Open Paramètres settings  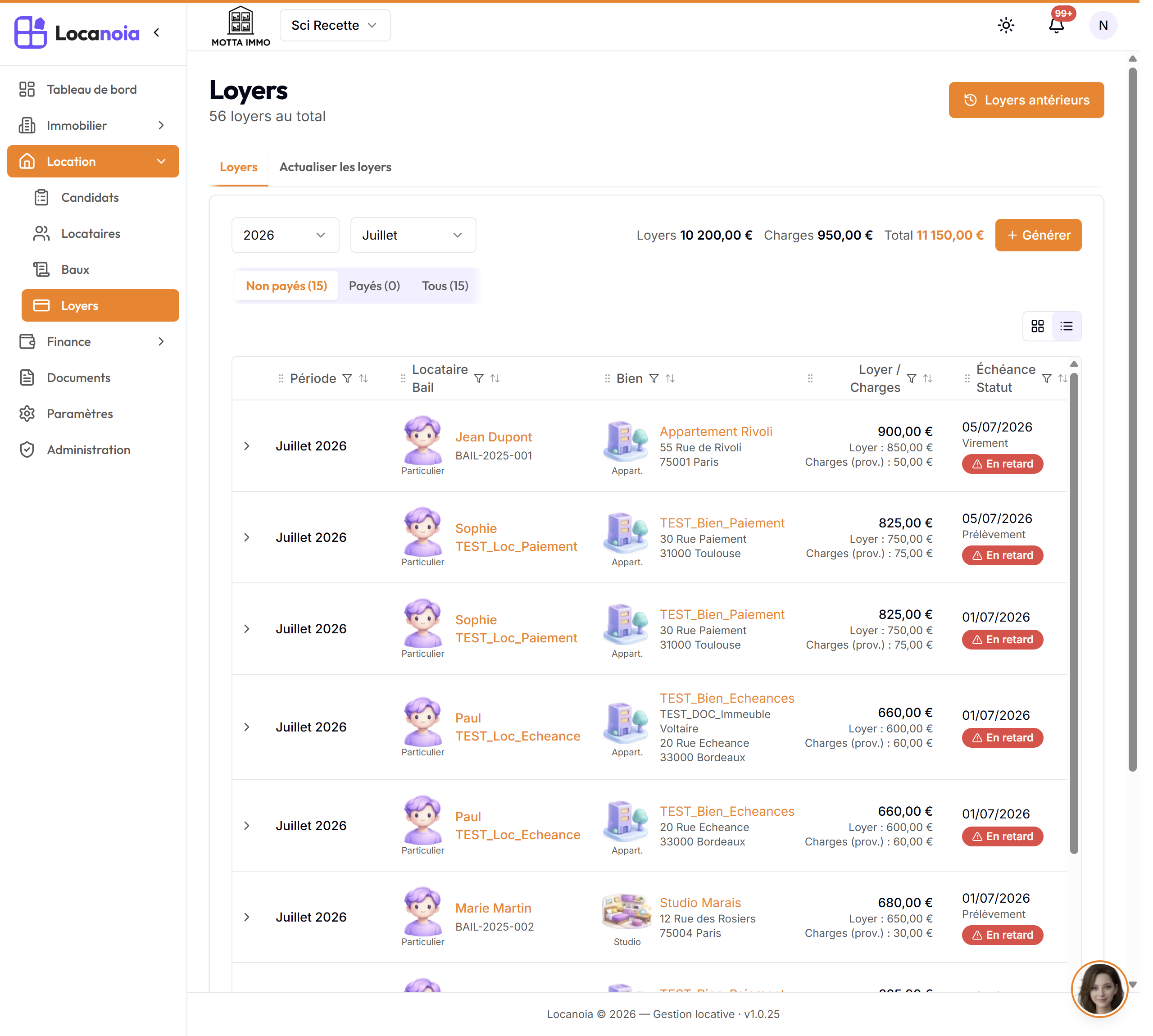pyautogui.click(x=92, y=414)
